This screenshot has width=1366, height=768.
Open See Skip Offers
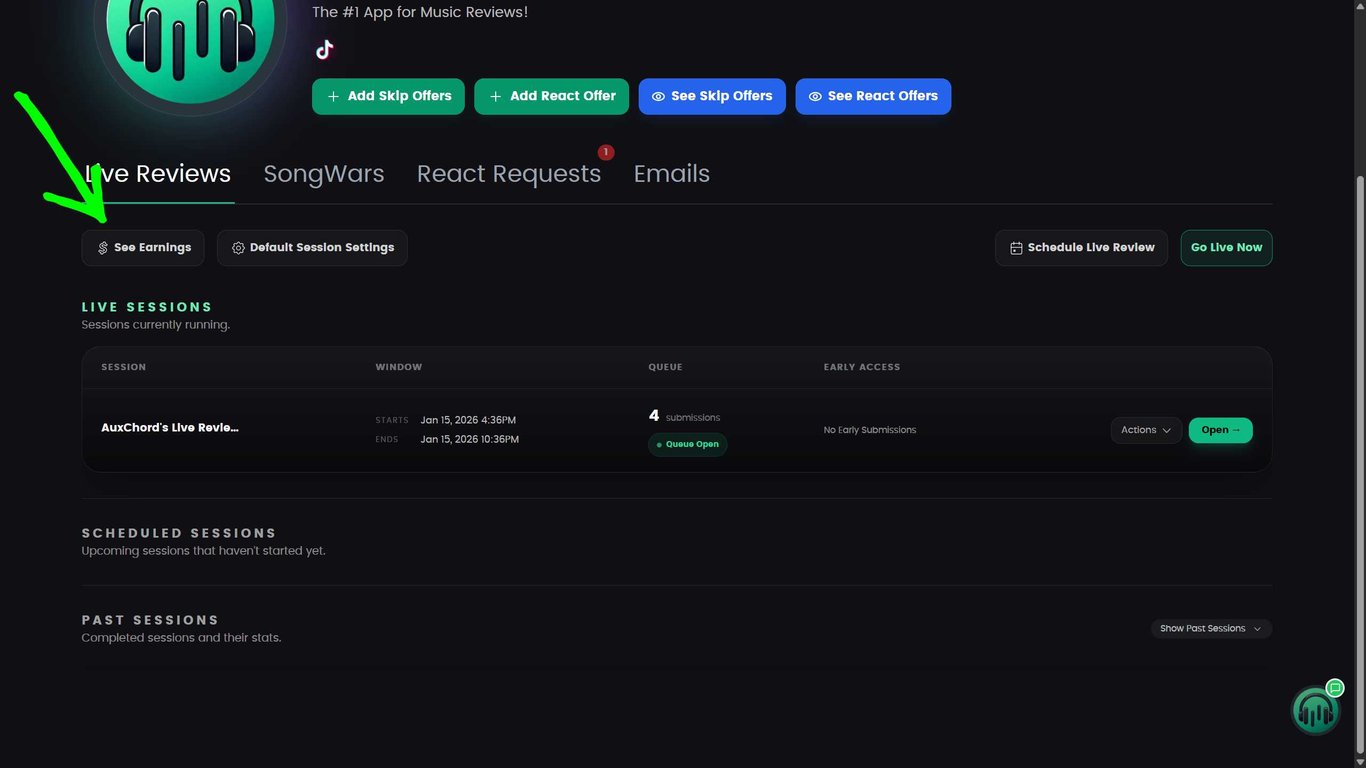tap(712, 96)
